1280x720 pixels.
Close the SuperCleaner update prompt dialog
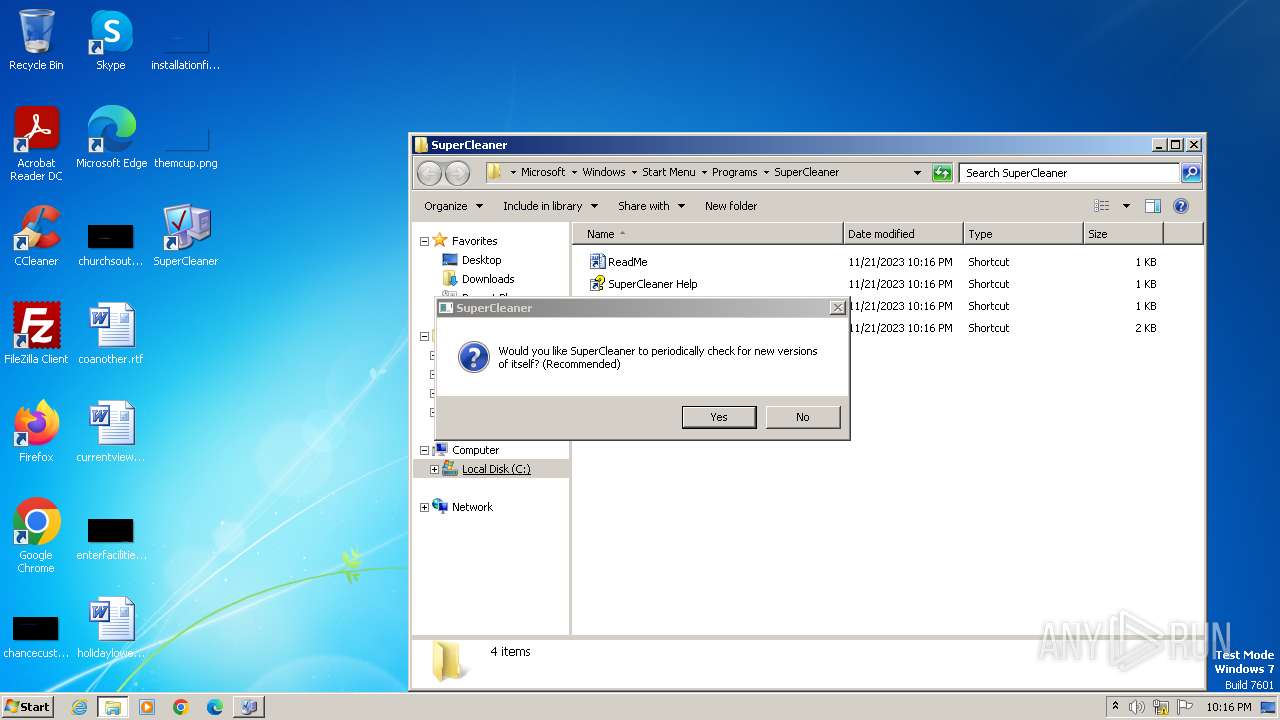click(837, 308)
